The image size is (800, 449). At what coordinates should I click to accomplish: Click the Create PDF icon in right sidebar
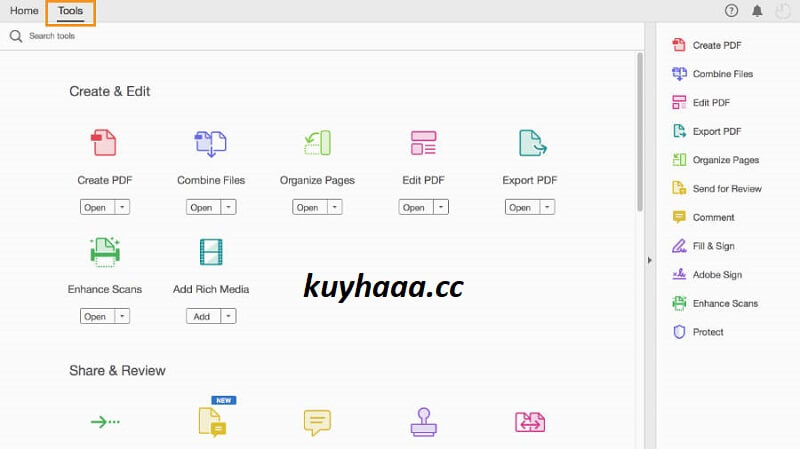[x=679, y=45]
